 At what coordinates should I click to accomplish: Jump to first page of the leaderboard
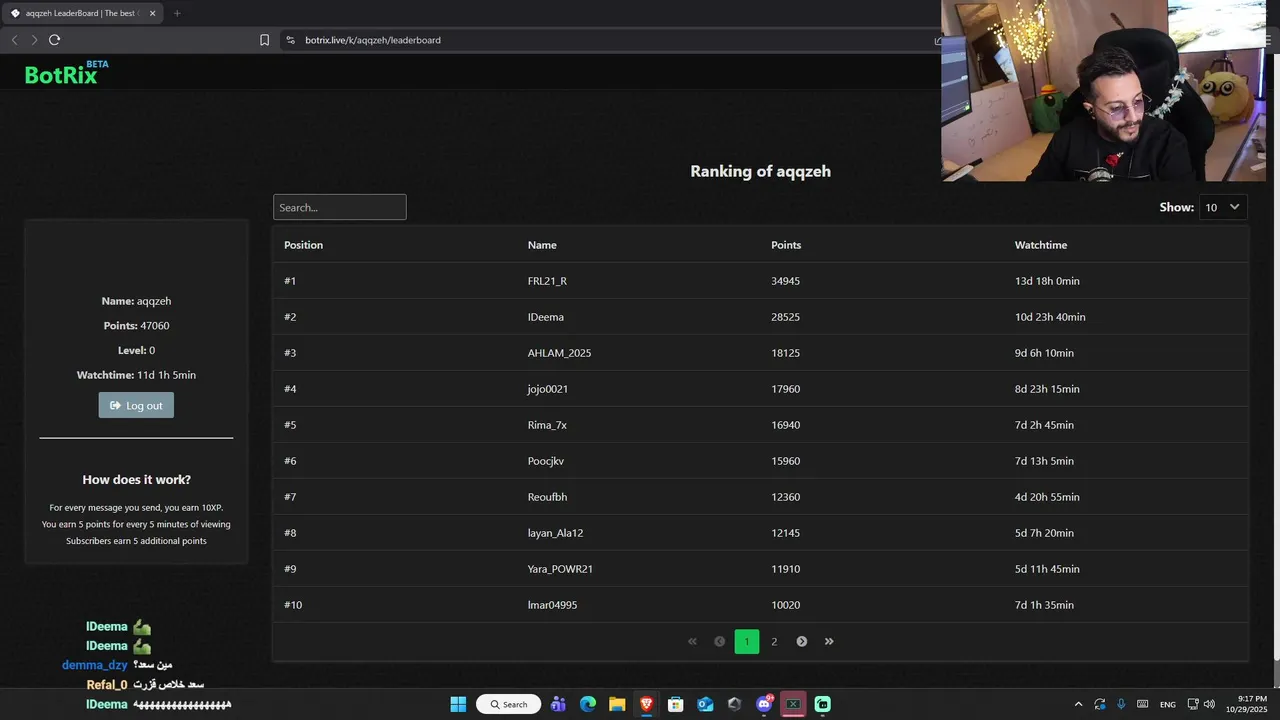pos(692,641)
